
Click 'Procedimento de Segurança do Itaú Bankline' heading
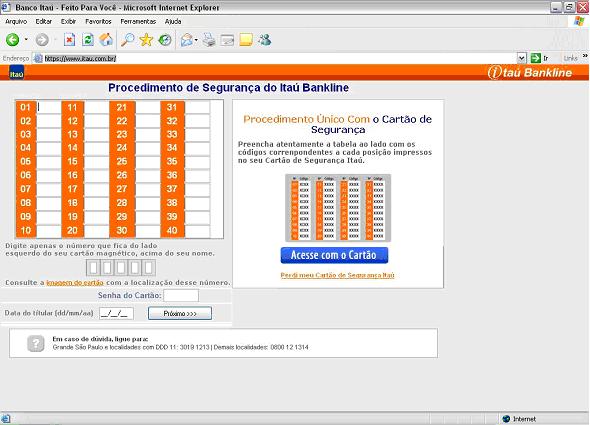coord(228,88)
